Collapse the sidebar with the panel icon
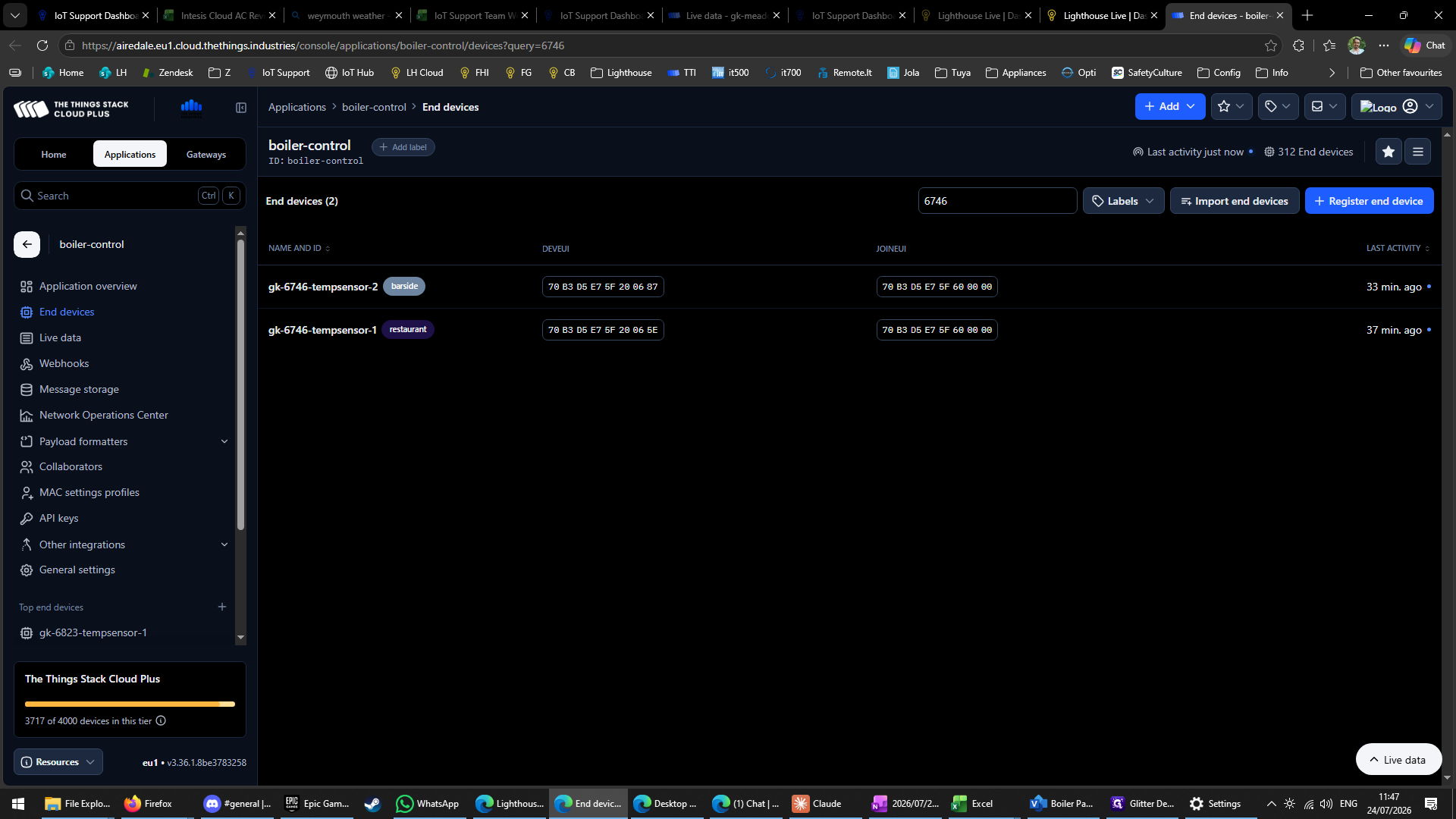 241,108
